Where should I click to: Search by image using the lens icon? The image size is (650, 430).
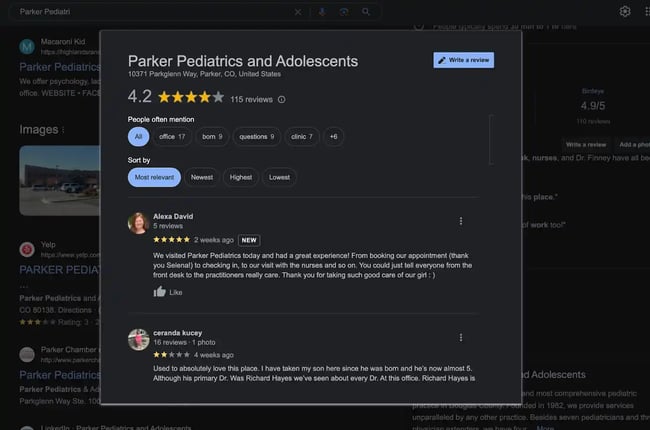coord(344,12)
